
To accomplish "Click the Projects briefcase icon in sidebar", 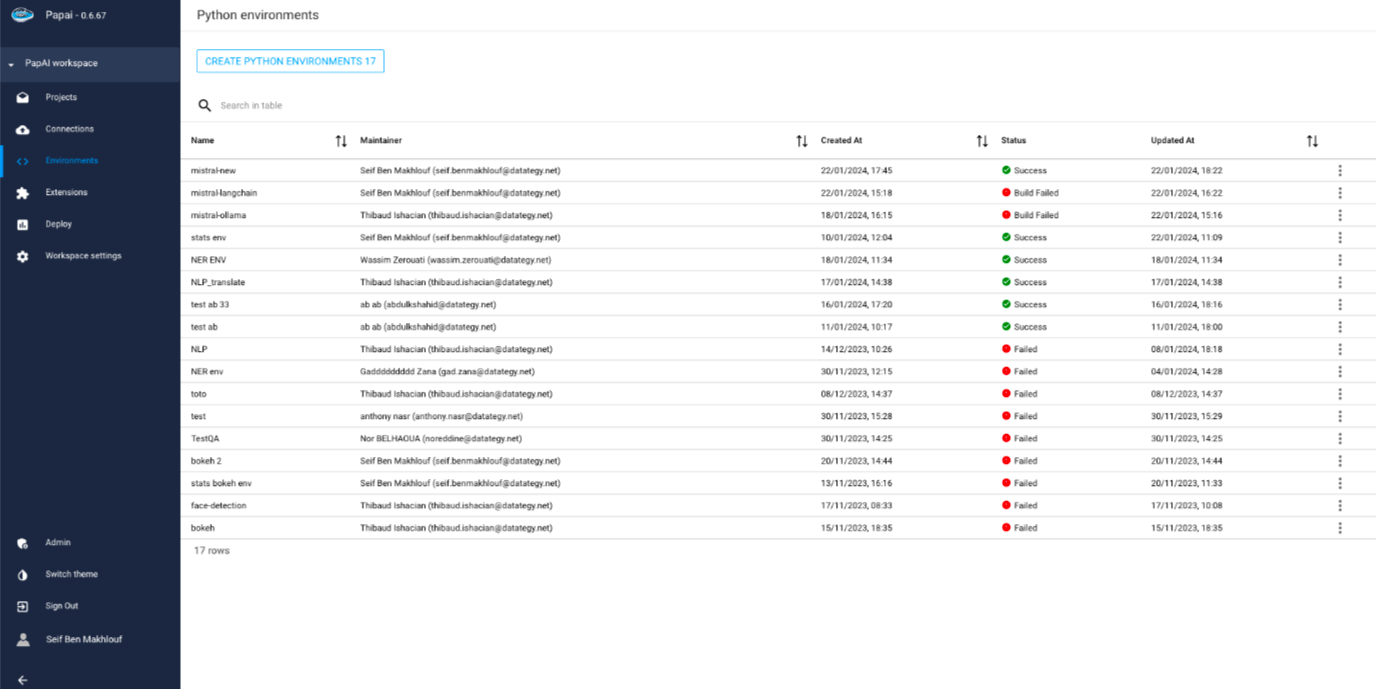I will [x=23, y=98].
